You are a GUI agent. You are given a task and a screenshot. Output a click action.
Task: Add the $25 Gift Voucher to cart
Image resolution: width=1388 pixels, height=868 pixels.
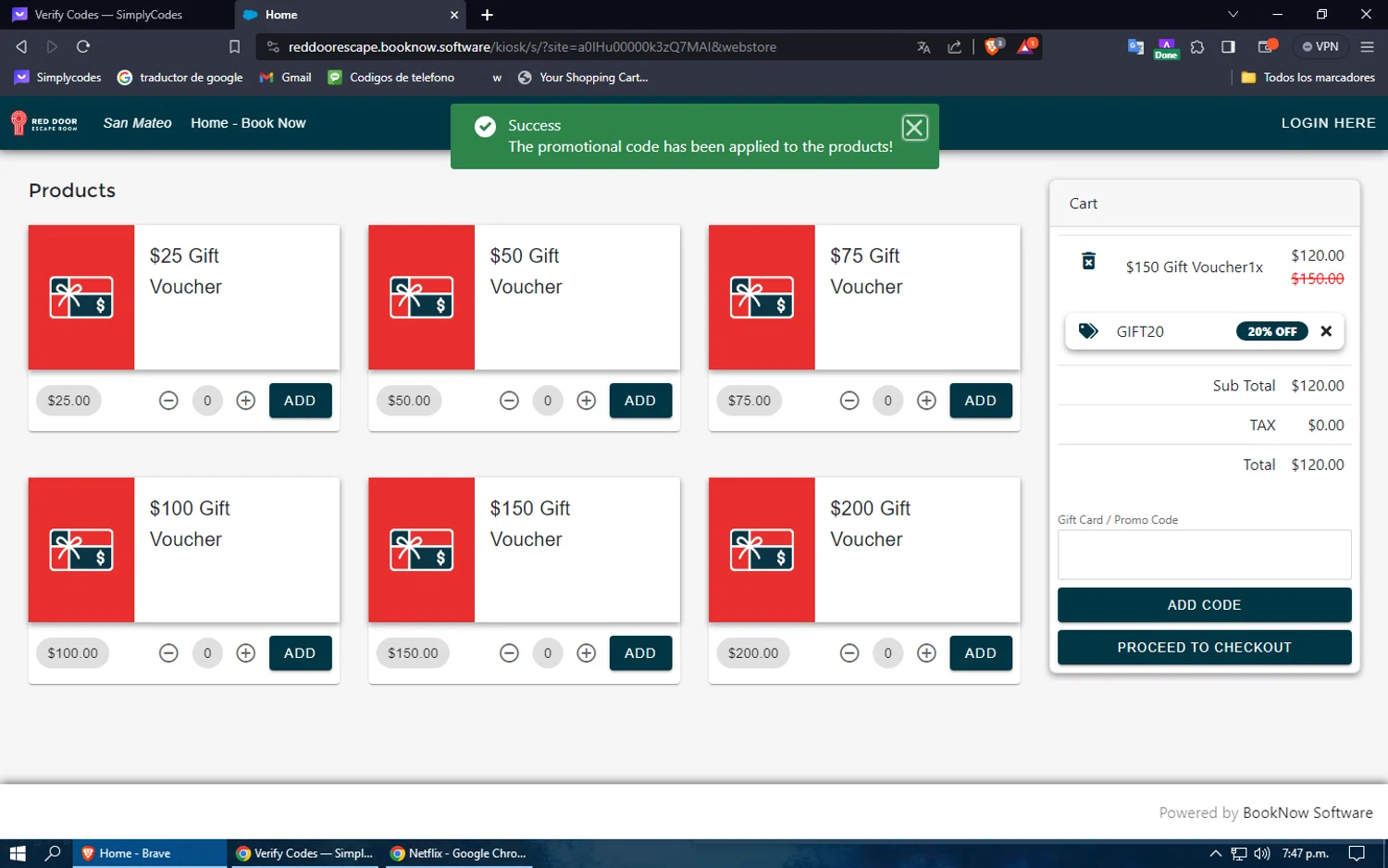point(300,401)
